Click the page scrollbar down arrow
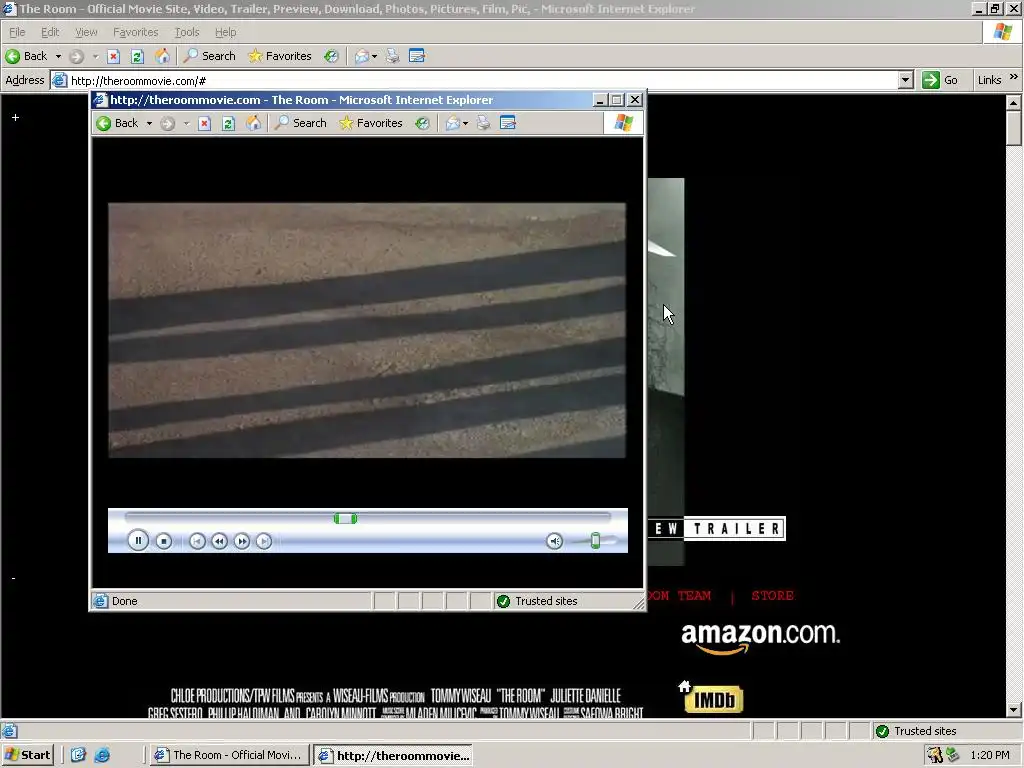The height and width of the screenshot is (768, 1024). tap(1014, 709)
